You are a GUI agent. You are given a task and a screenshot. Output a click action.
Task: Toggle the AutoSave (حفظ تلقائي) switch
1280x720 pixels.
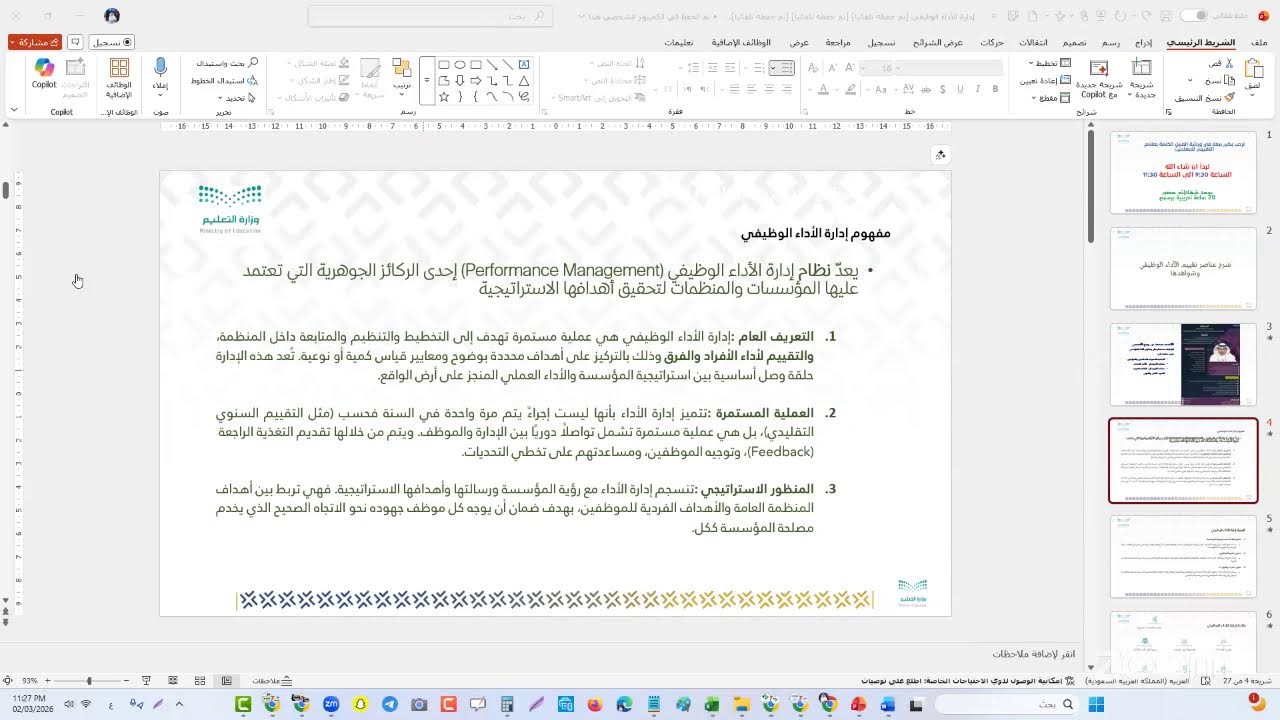[x=1193, y=16]
